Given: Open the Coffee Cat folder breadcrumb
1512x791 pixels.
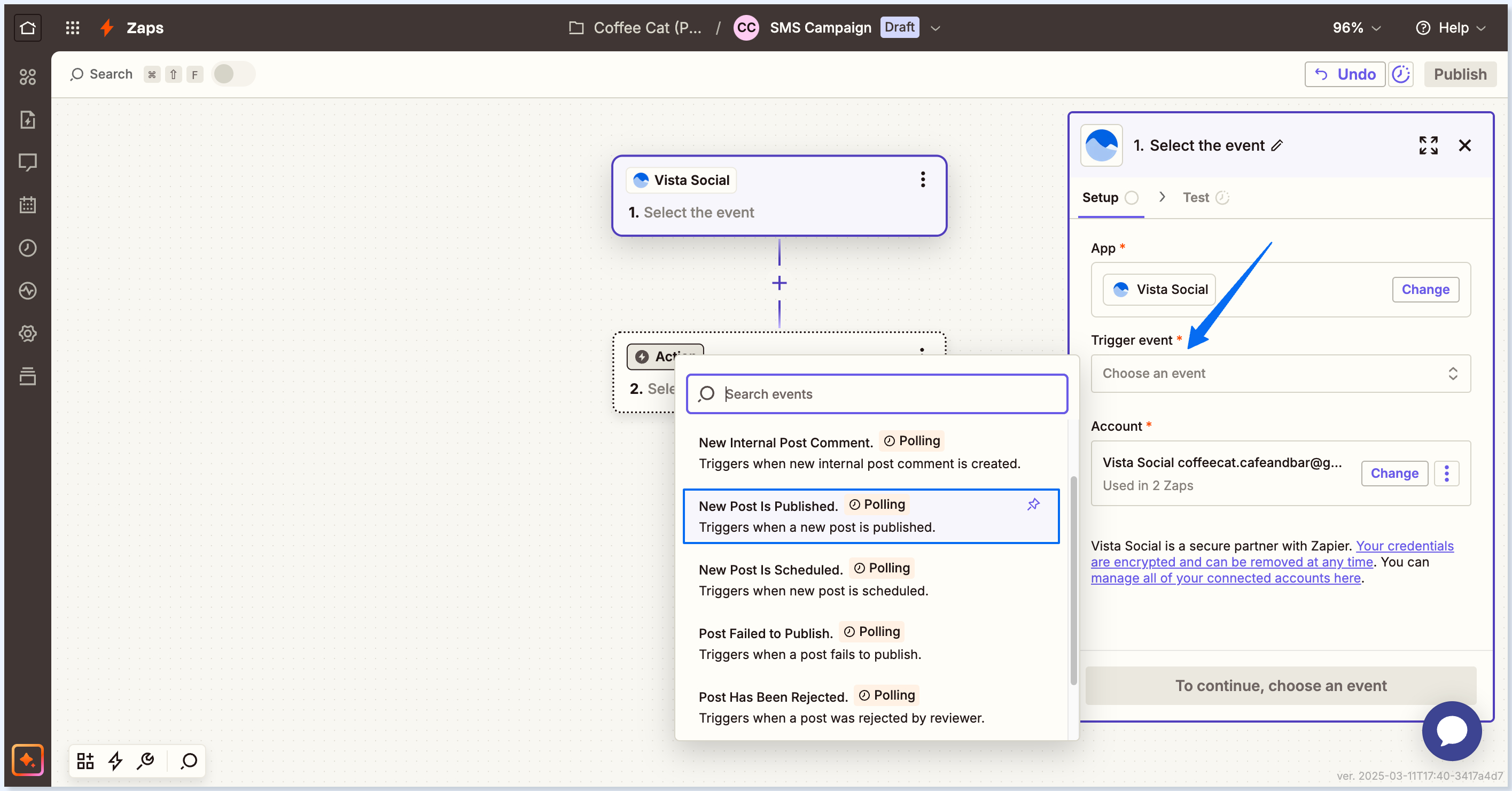Looking at the screenshot, I should (636, 28).
